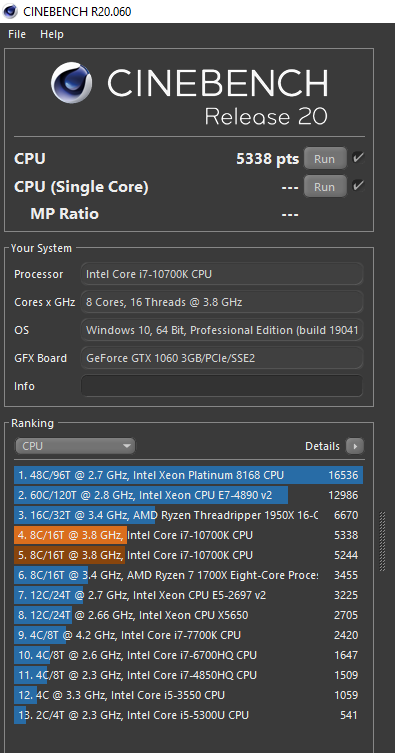
Task: Grab the ranking panel scrollbar handle
Action: (x=382, y=541)
